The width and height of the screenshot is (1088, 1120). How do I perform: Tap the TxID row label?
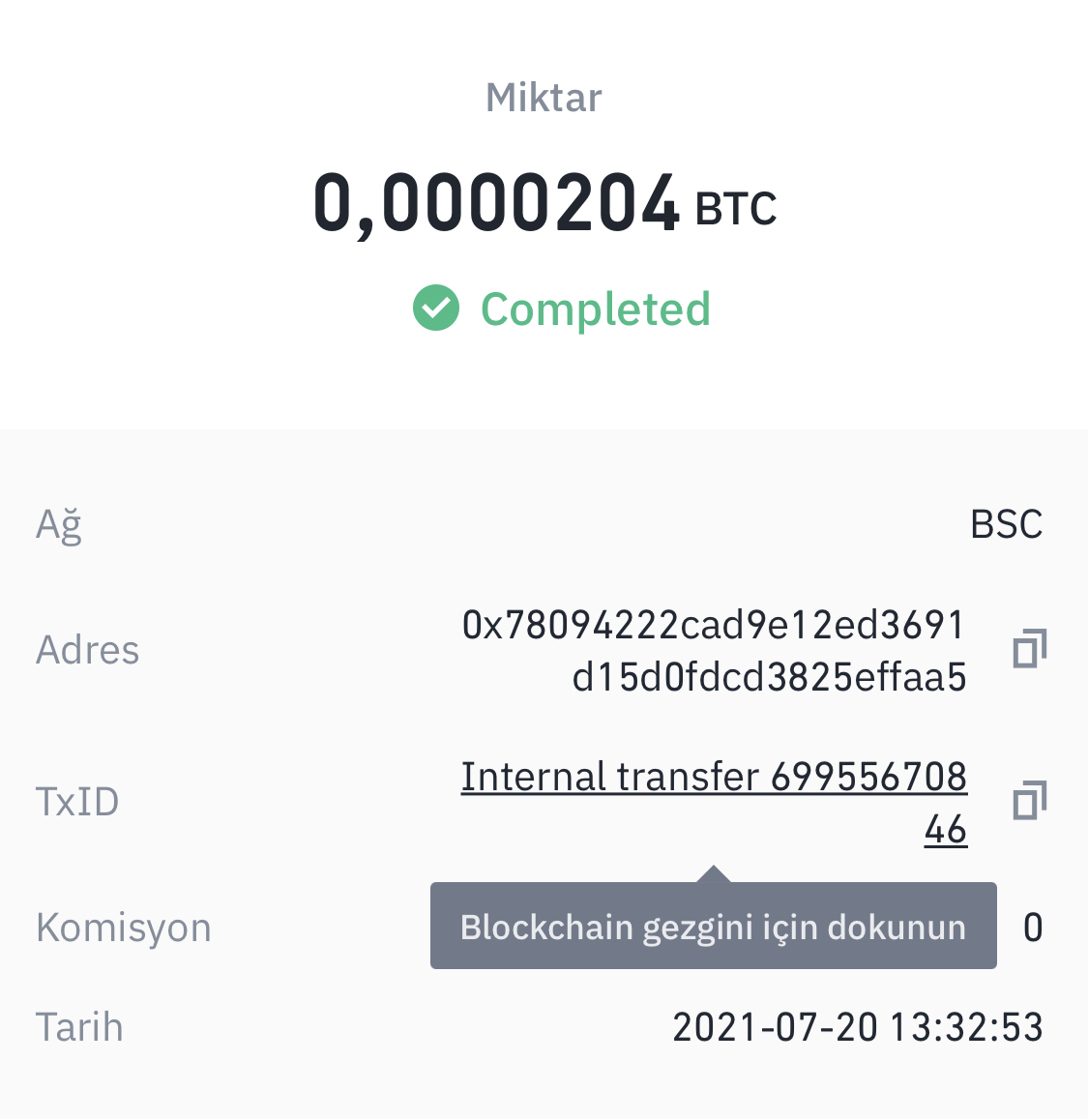pyautogui.click(x=77, y=802)
